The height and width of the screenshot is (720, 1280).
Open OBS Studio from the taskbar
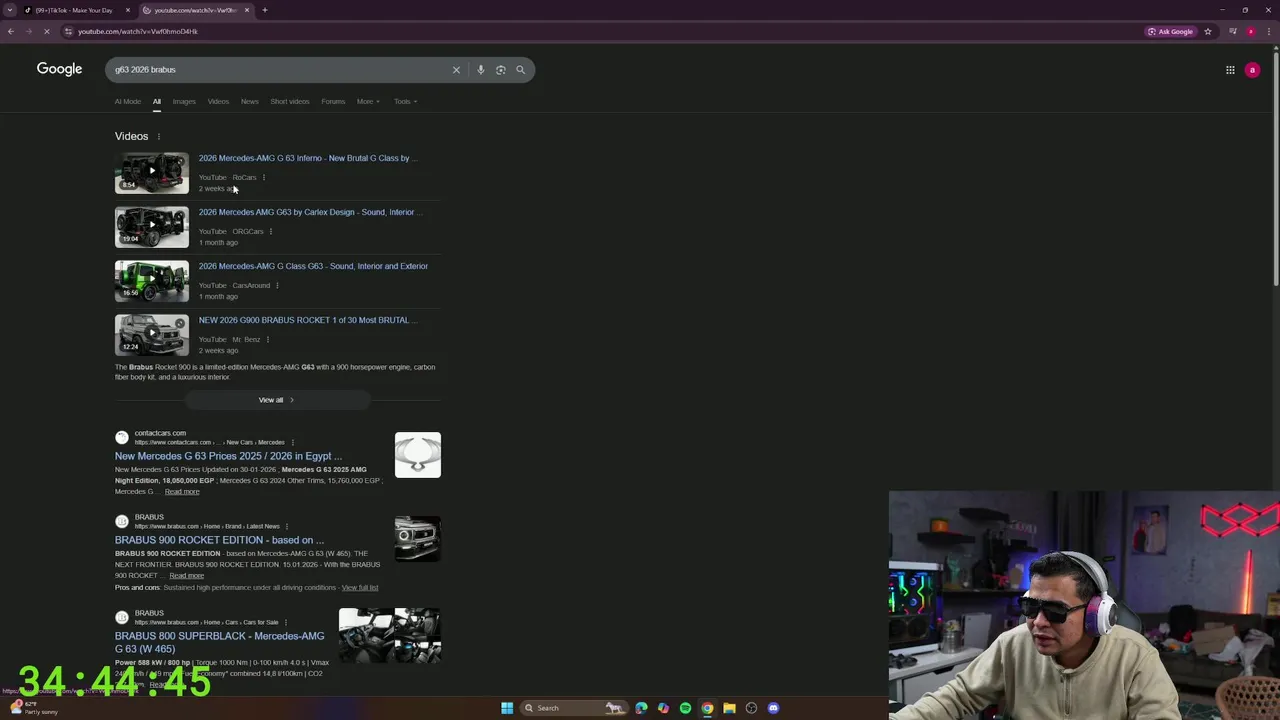751,708
